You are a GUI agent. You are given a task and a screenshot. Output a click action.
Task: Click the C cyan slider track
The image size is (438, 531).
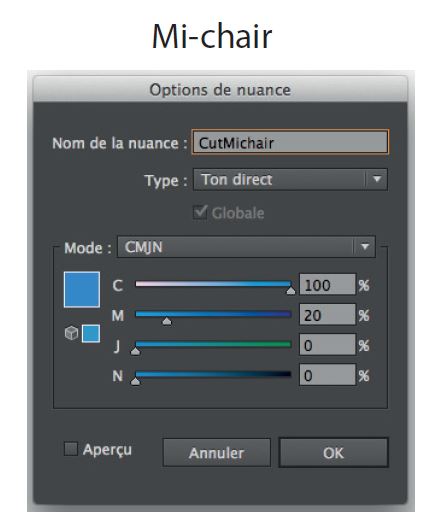pyautogui.click(x=213, y=284)
